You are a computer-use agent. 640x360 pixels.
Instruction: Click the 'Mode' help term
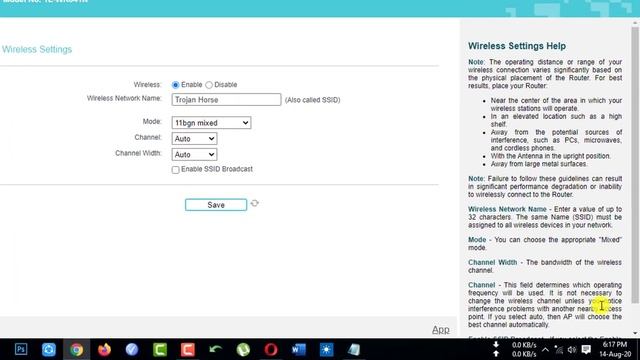click(x=477, y=240)
